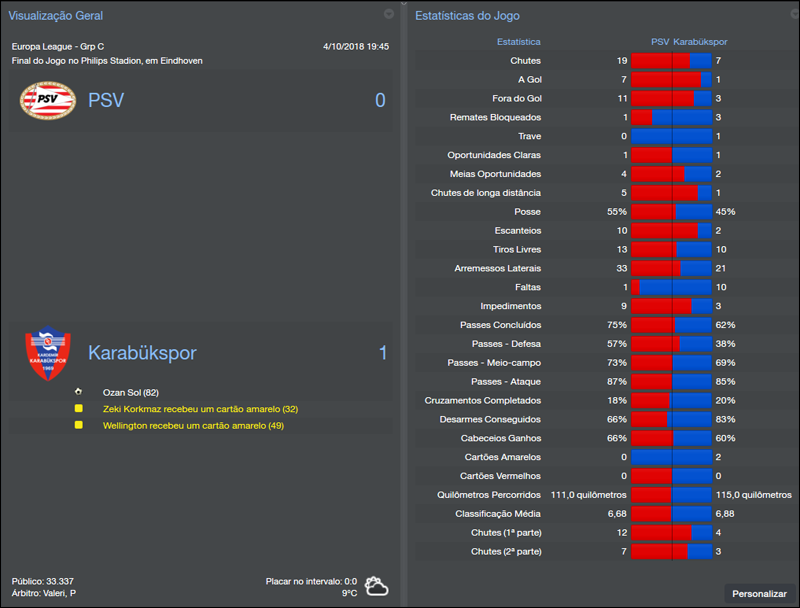
Task: Click Wellington's yellow card icon
Action: tap(78, 425)
